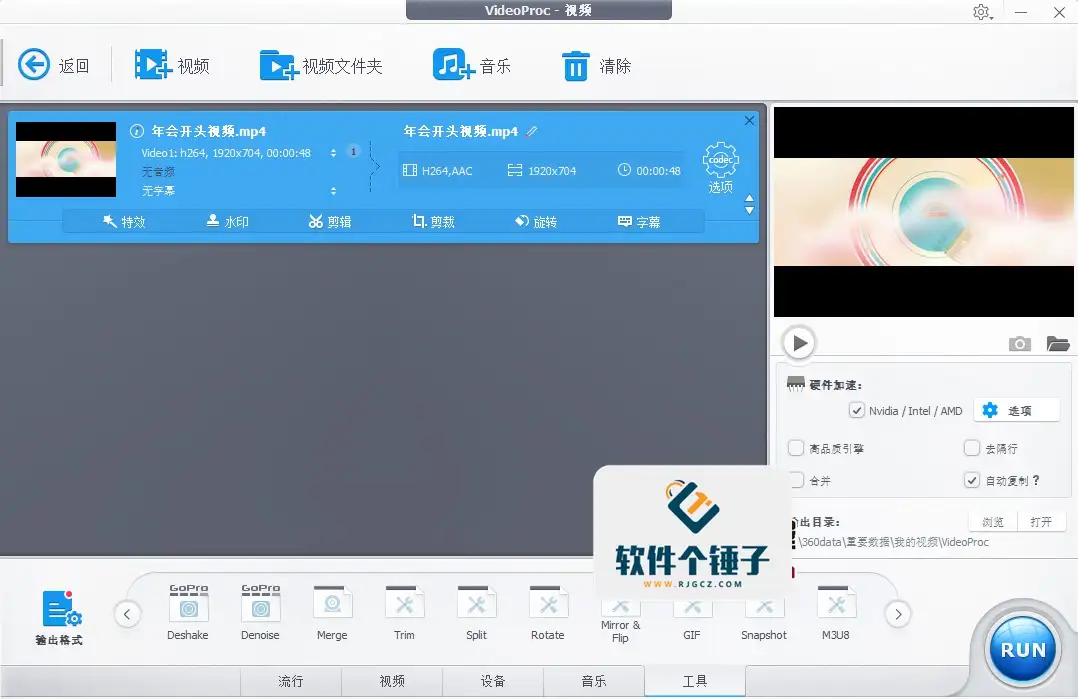Screen dimensions: 1078x699
Task: Click 浏览 to browse the output directory
Action: 991,520
